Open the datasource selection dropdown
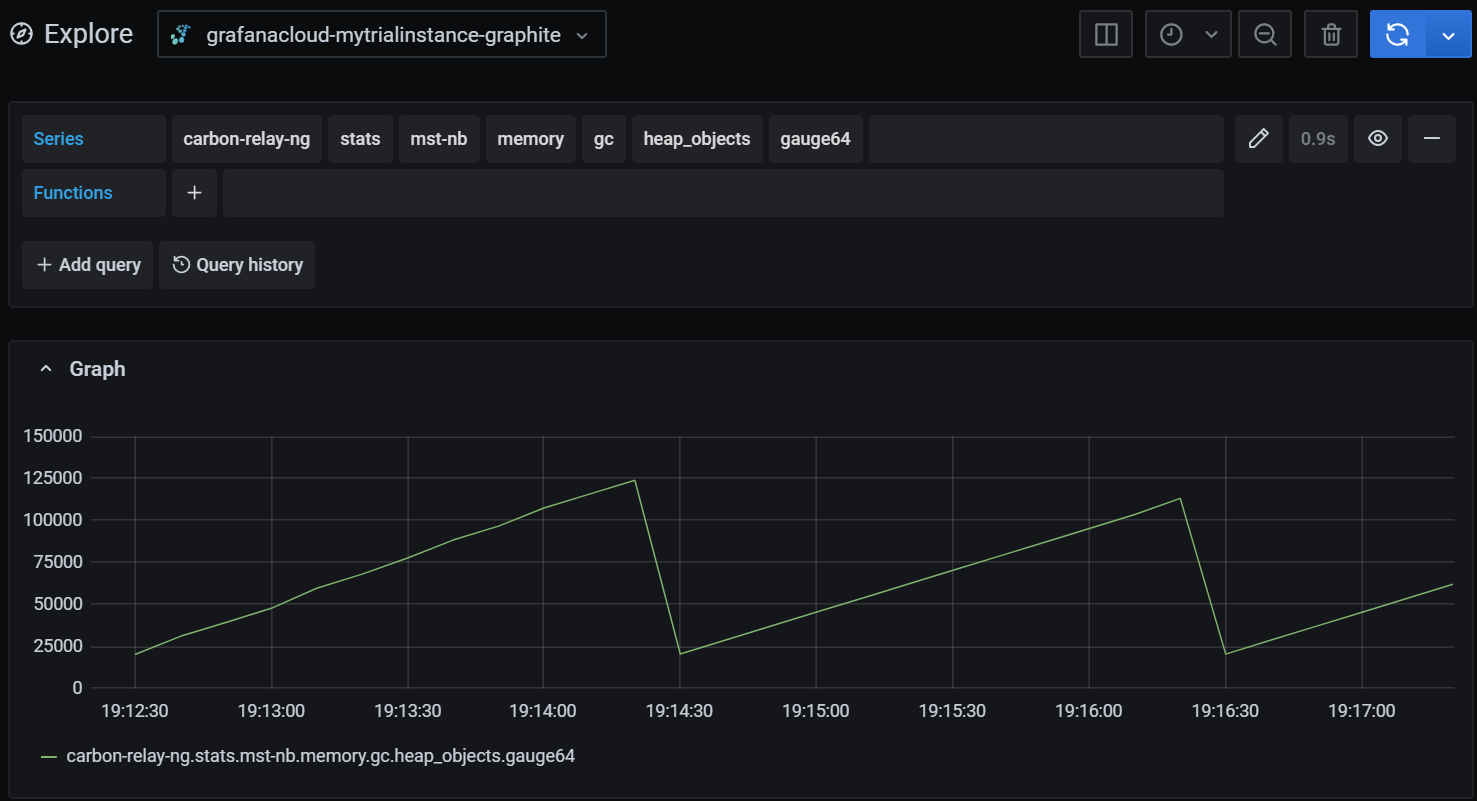Screen dimensions: 1477x801 click(x=382, y=33)
